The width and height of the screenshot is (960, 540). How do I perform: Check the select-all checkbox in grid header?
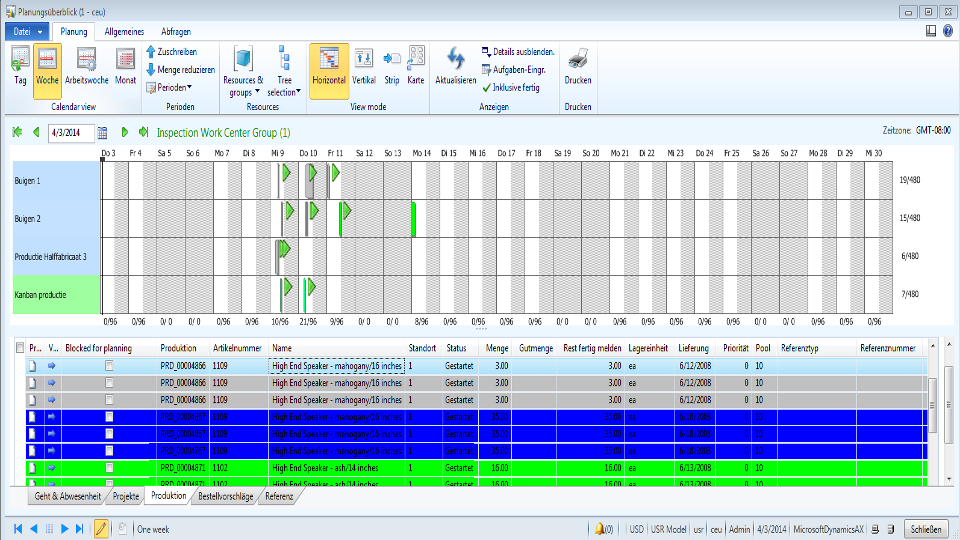(x=19, y=347)
